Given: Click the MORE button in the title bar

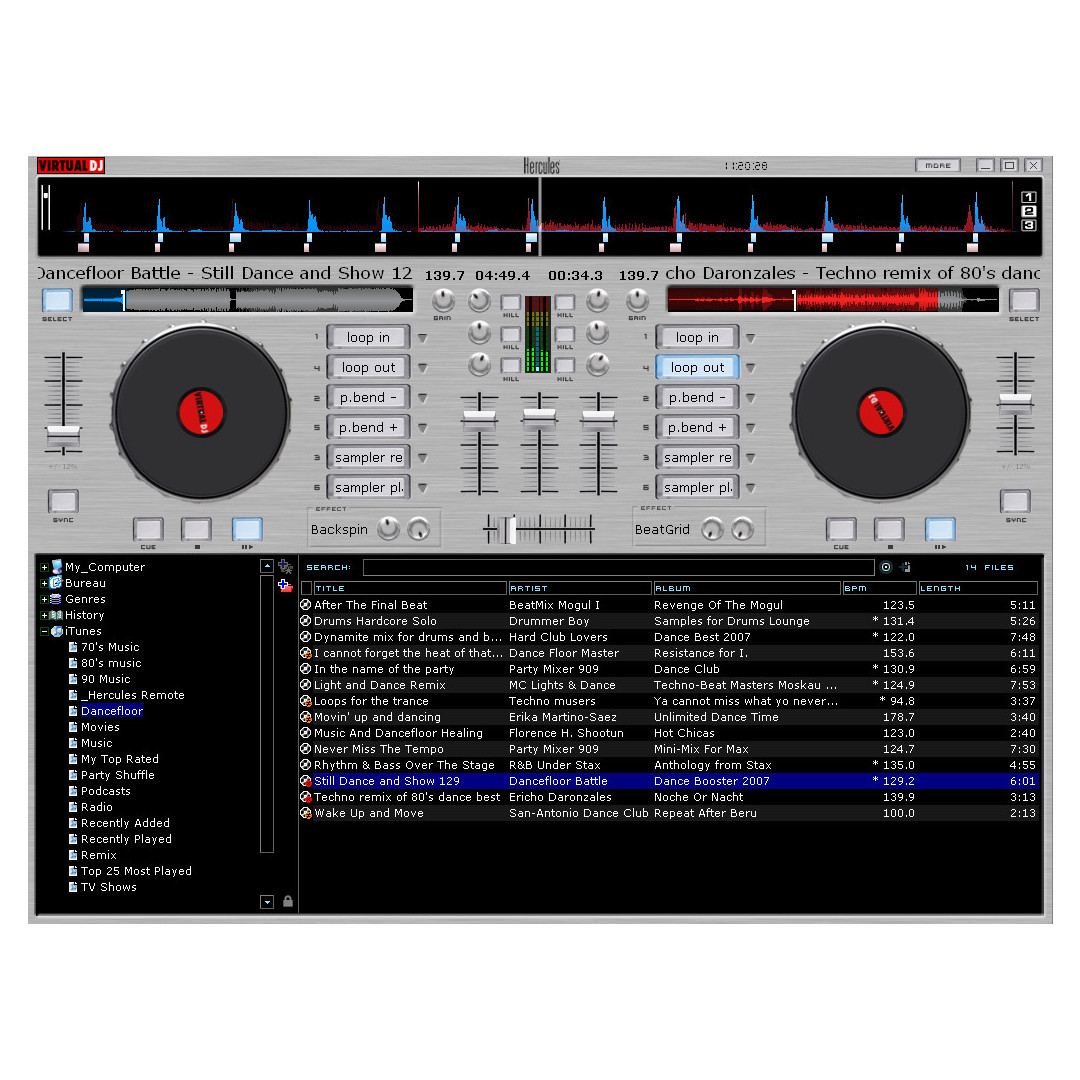Looking at the screenshot, I should click(937, 165).
